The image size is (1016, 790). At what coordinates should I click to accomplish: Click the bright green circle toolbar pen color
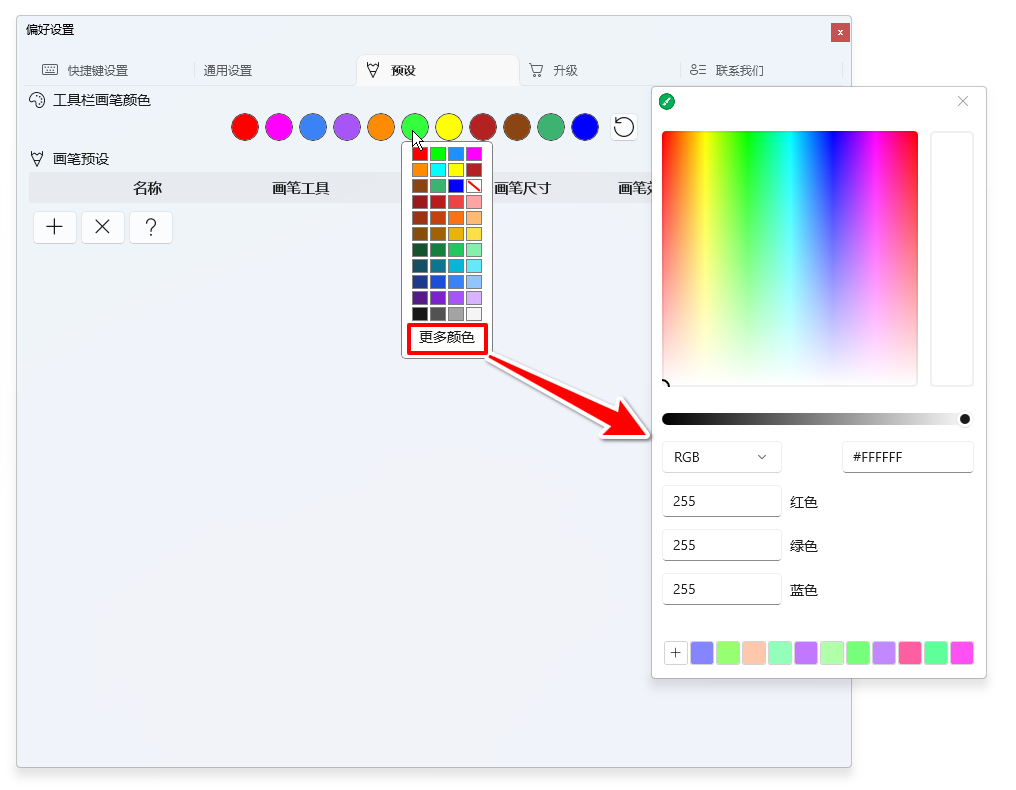coord(415,127)
